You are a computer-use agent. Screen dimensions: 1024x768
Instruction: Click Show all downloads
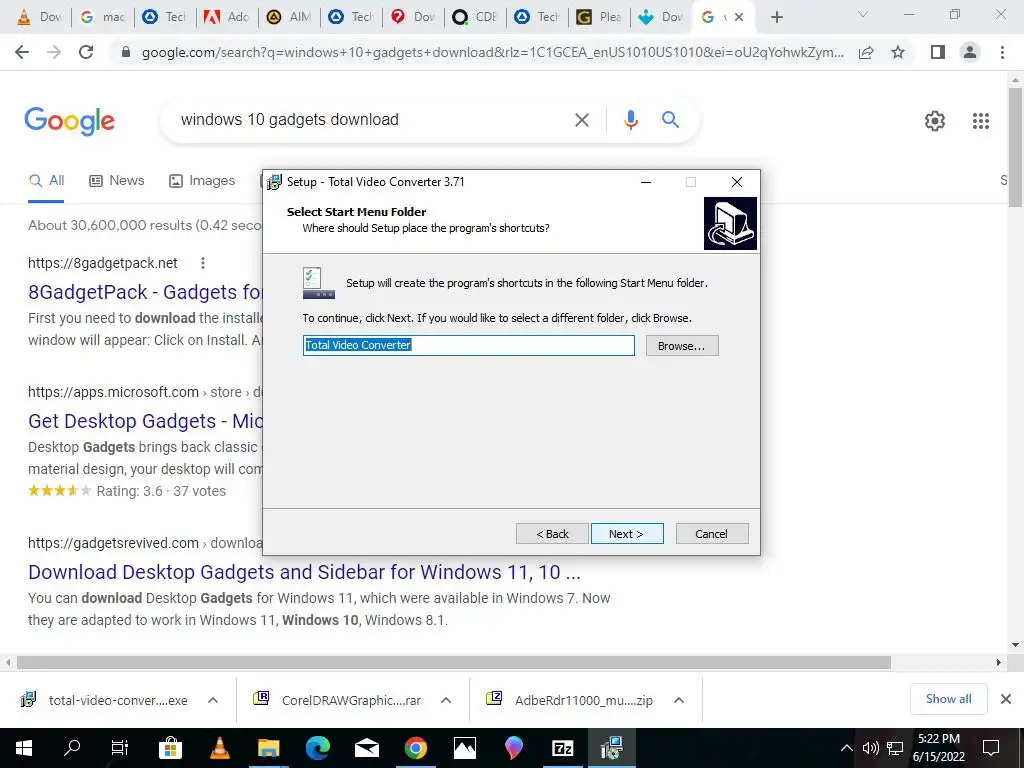click(948, 699)
